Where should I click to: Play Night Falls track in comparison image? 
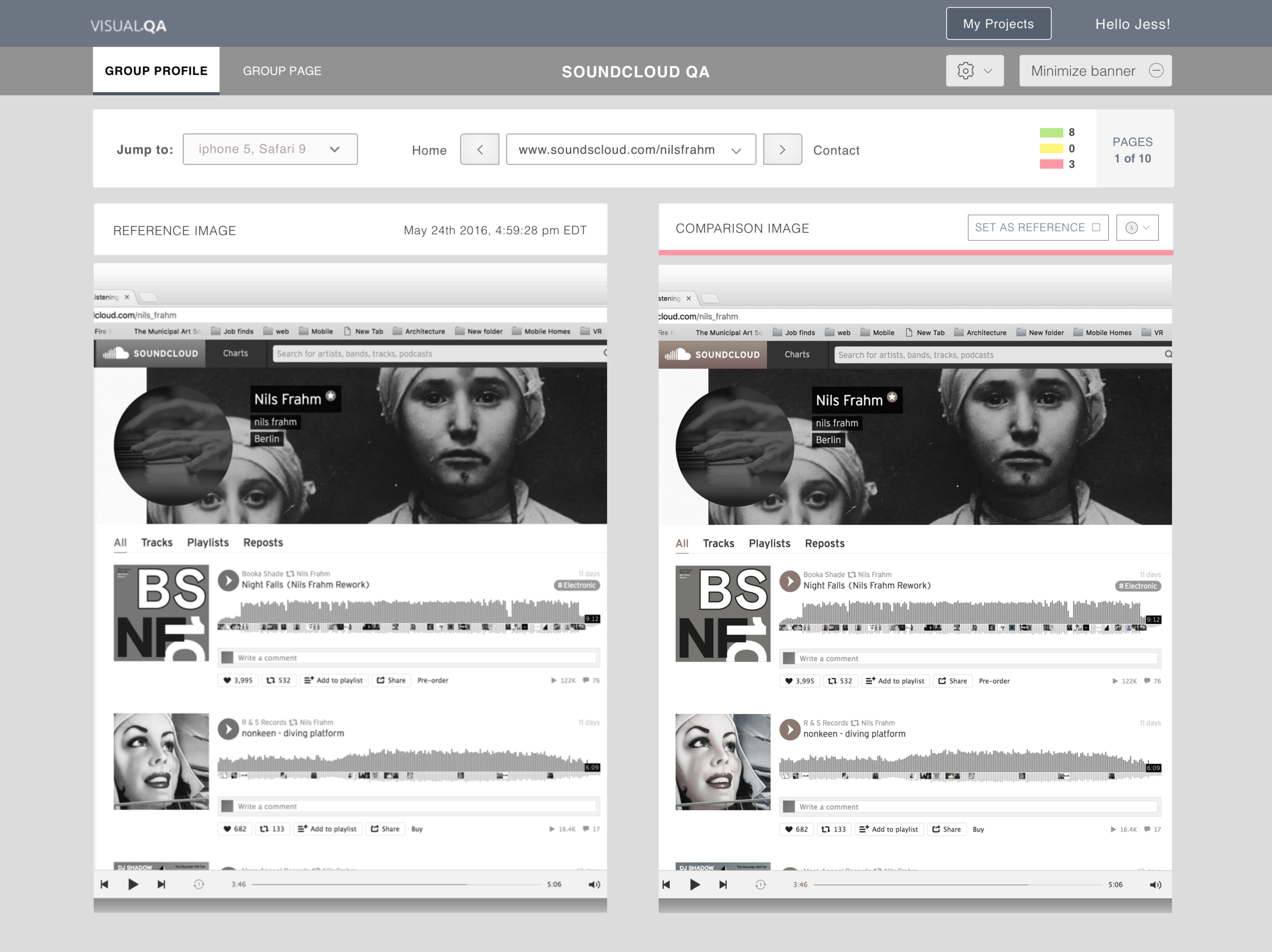(790, 581)
